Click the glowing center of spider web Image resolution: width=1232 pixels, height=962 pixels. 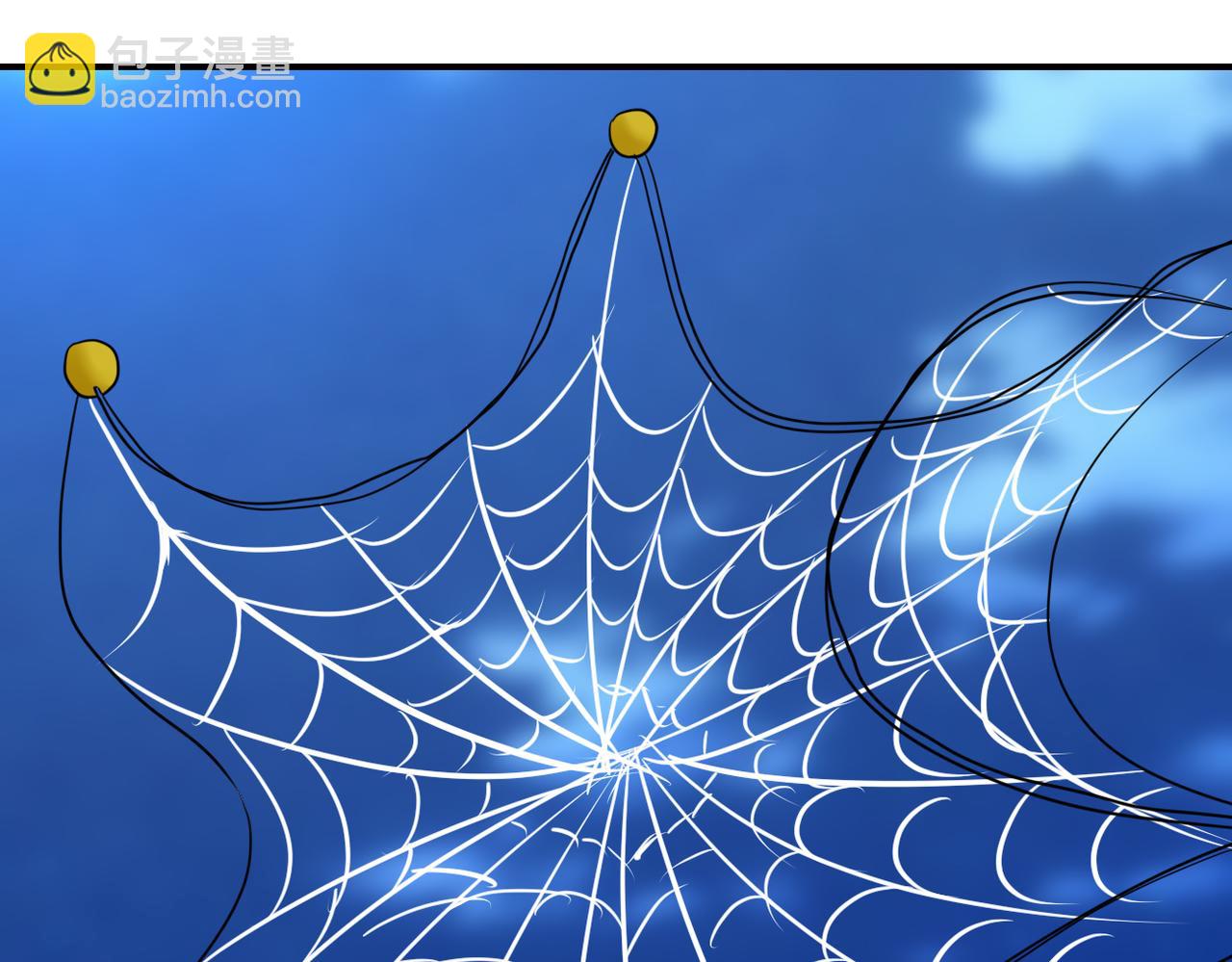point(612,751)
